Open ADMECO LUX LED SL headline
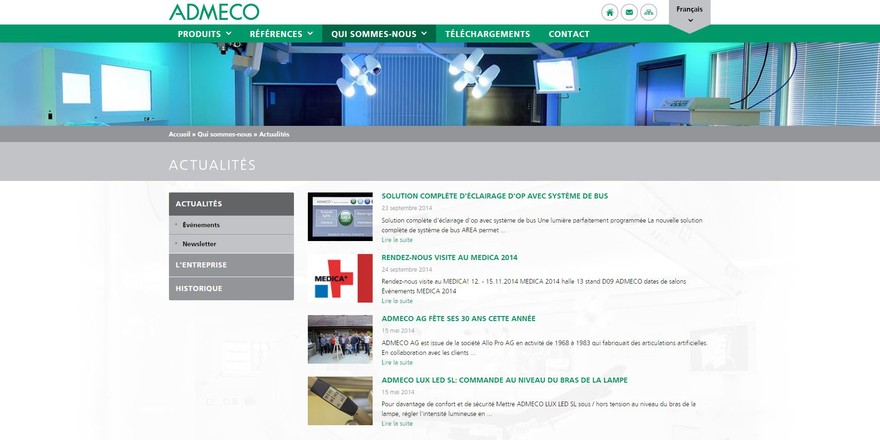Screen dimensions: 880x440 (505, 380)
